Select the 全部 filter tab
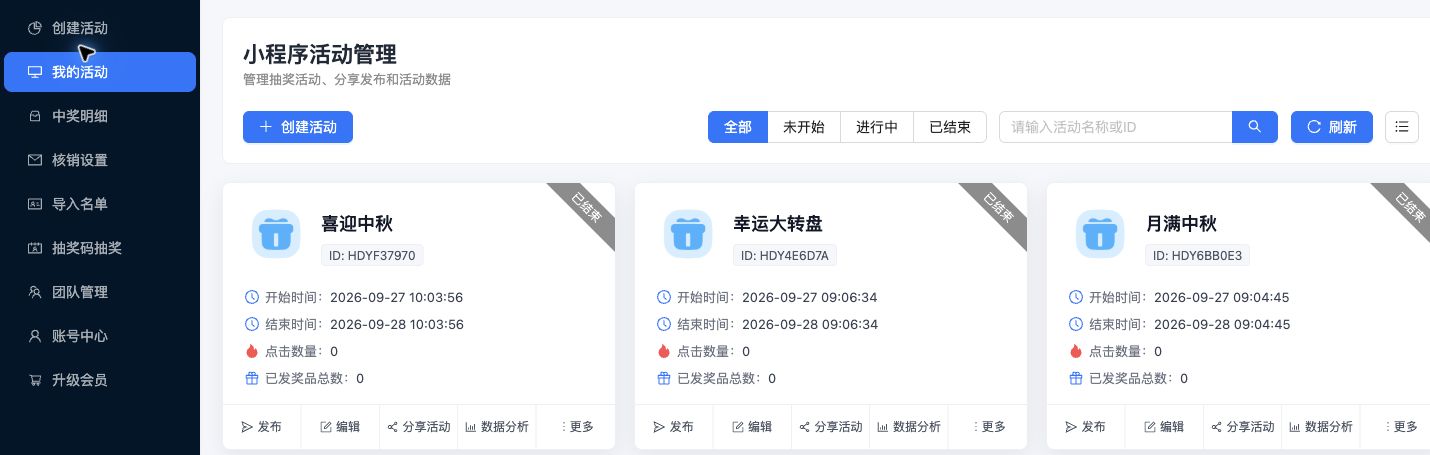The width and height of the screenshot is (1430, 455). tap(738, 127)
